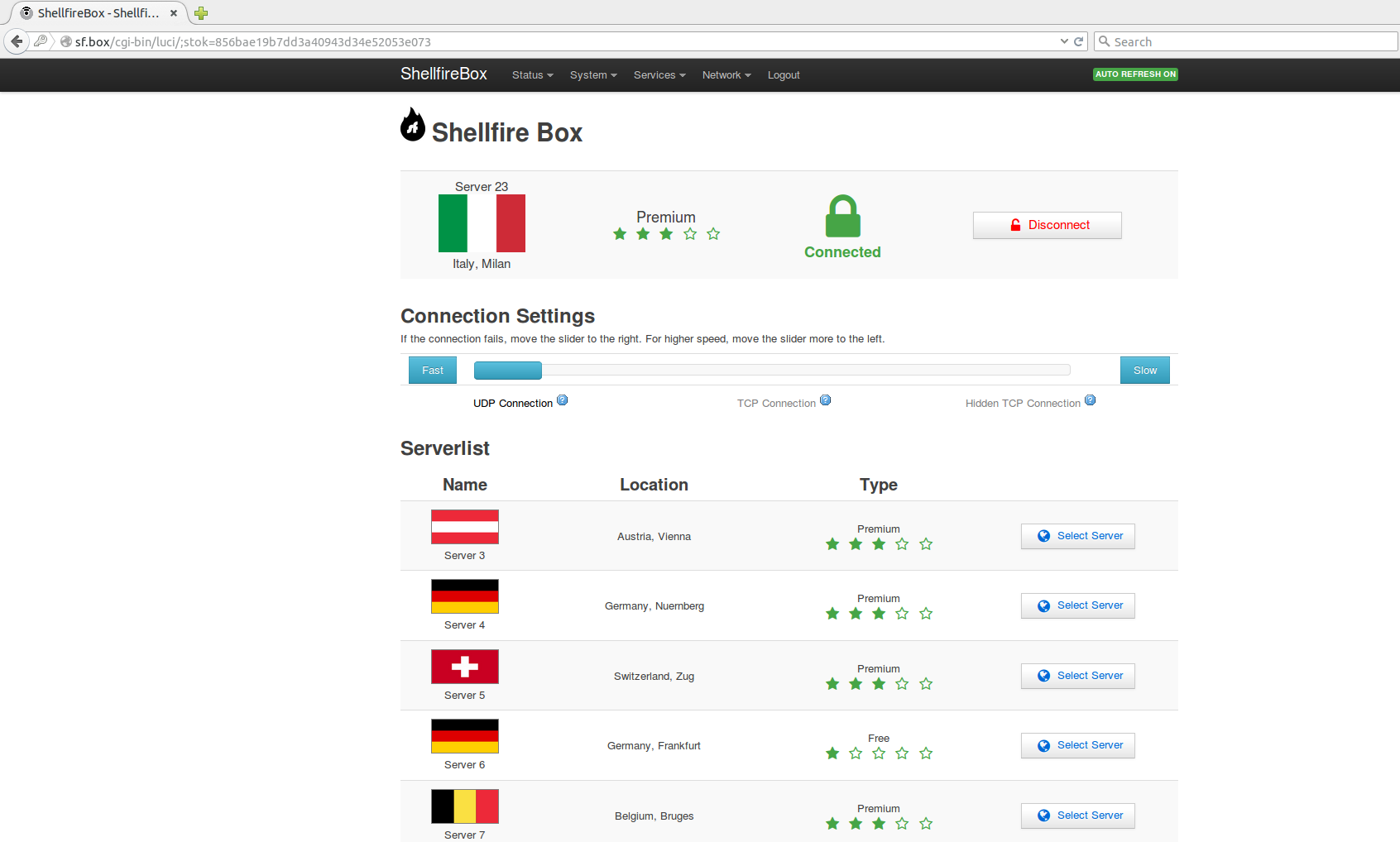Click the Belgium flag of Server 7
The width and height of the screenshot is (1400, 842).
pyautogui.click(x=465, y=806)
